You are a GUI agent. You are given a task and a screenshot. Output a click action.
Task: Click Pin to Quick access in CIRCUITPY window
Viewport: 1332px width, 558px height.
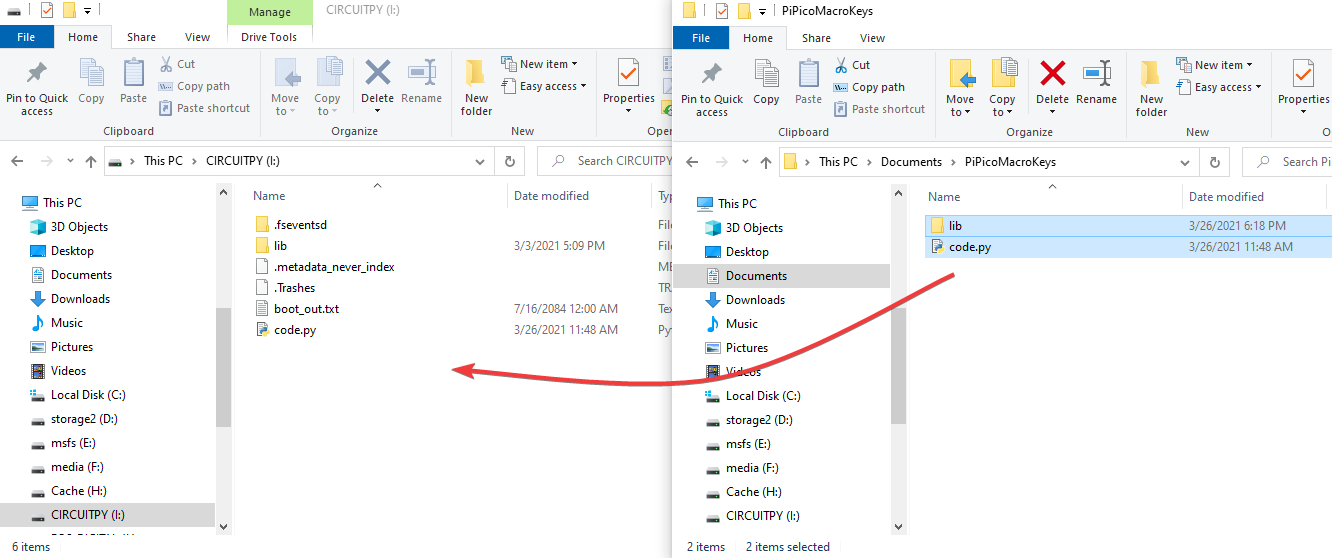click(x=37, y=89)
